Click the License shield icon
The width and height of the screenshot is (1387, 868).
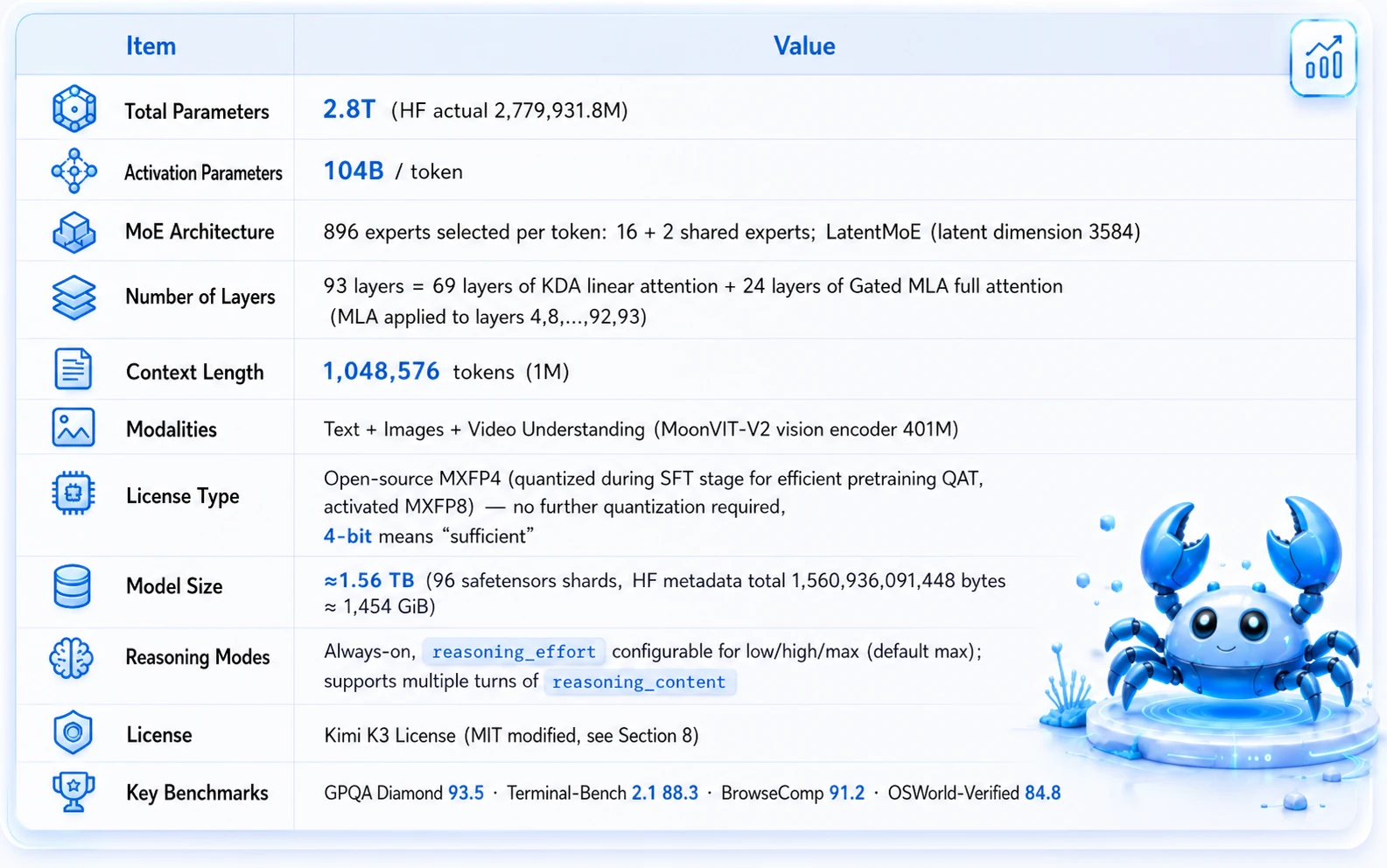point(73,732)
